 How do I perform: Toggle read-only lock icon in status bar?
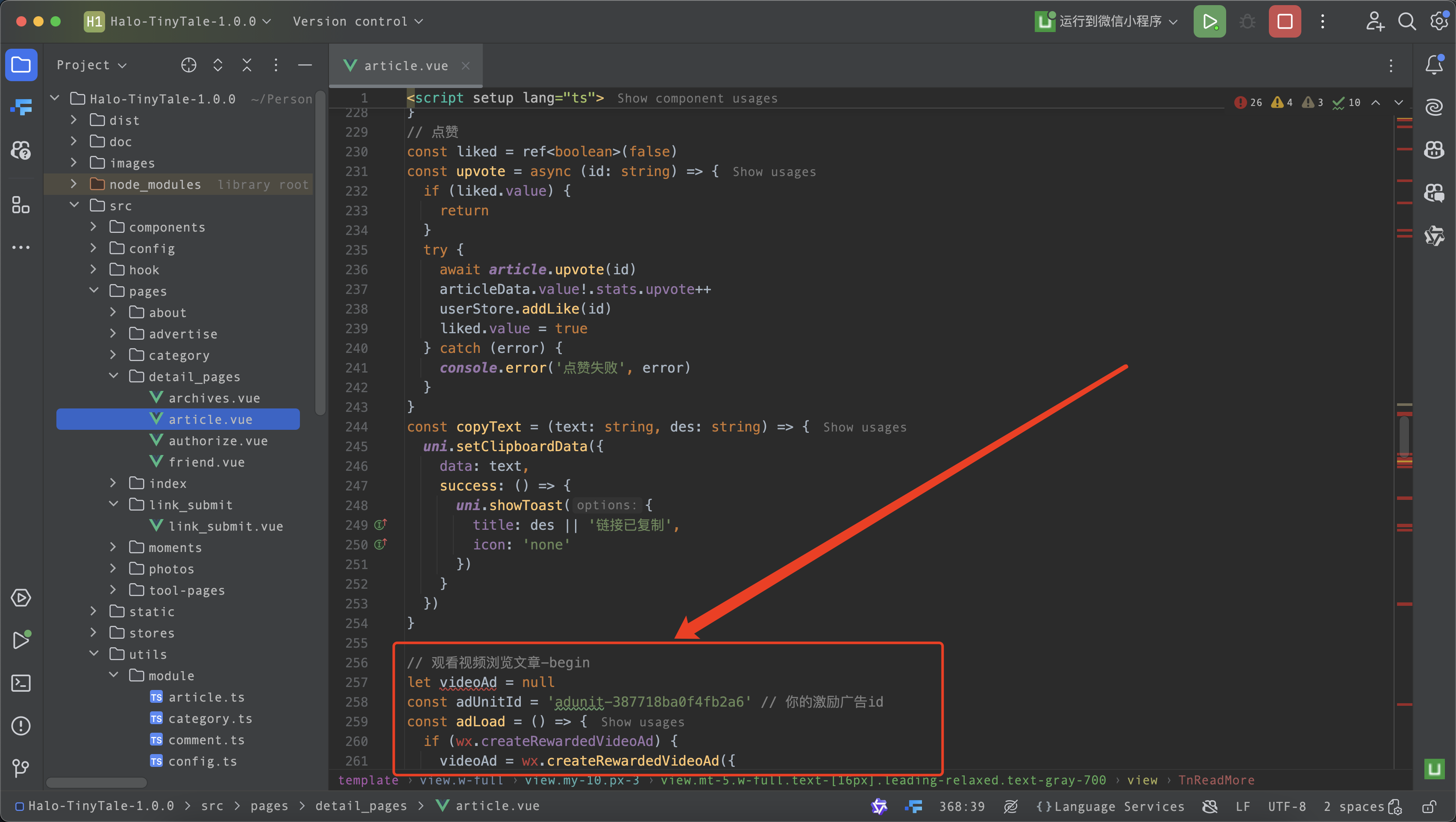[x=1428, y=806]
